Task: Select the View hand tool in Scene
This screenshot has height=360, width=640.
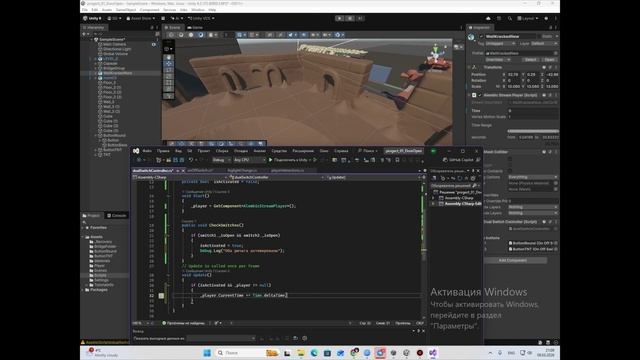Action: point(169,57)
